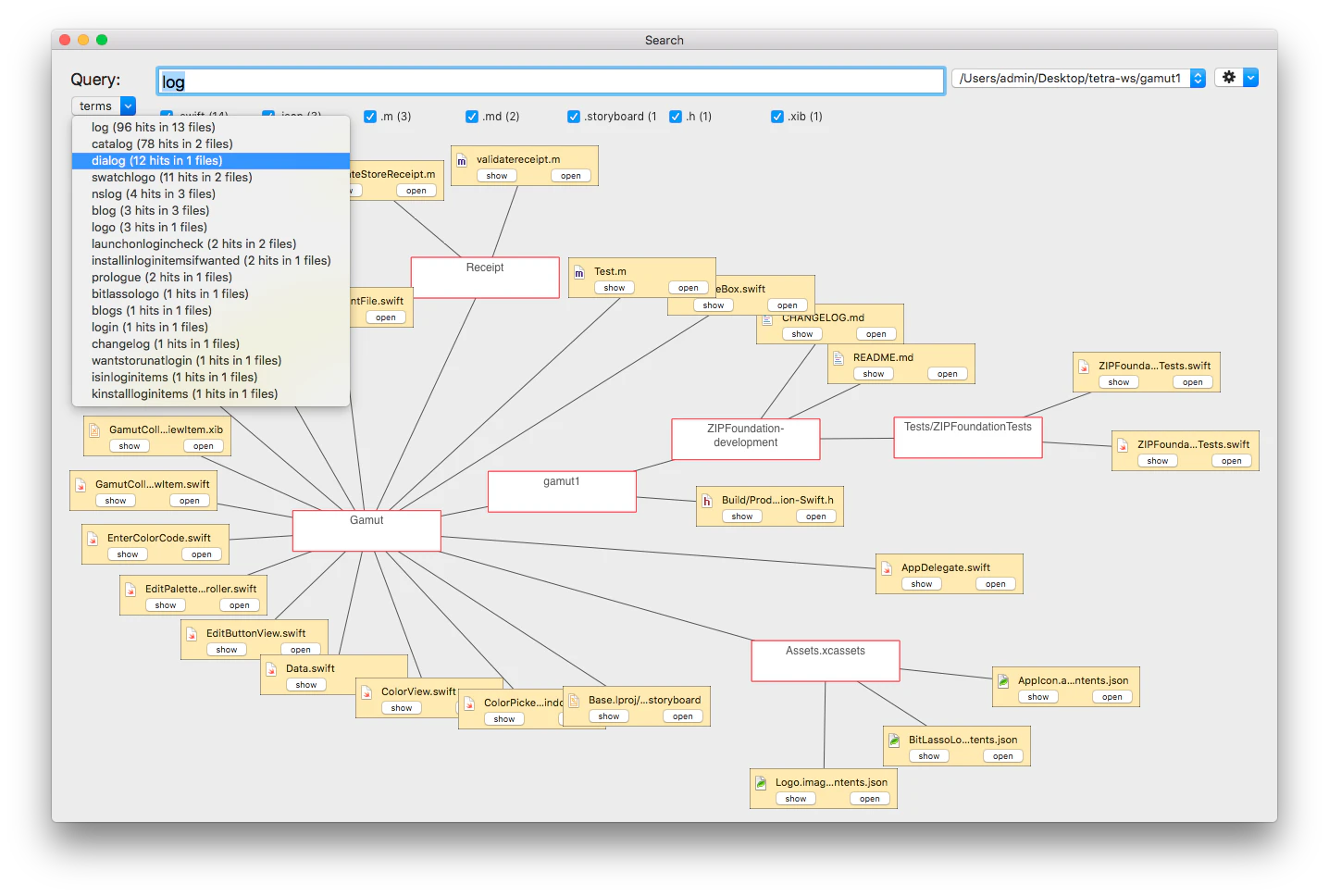Click the header file icon on Build/Prod...ion-Swift.h
This screenshot has height=896, width=1329.
(x=706, y=499)
